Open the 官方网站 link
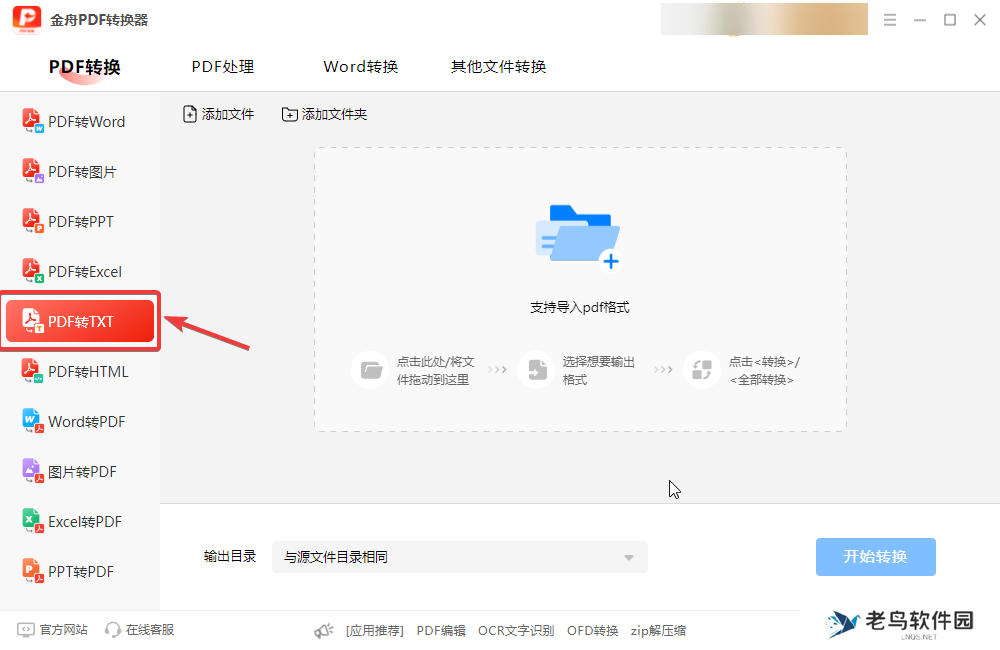This screenshot has height=650, width=1000. (x=51, y=630)
